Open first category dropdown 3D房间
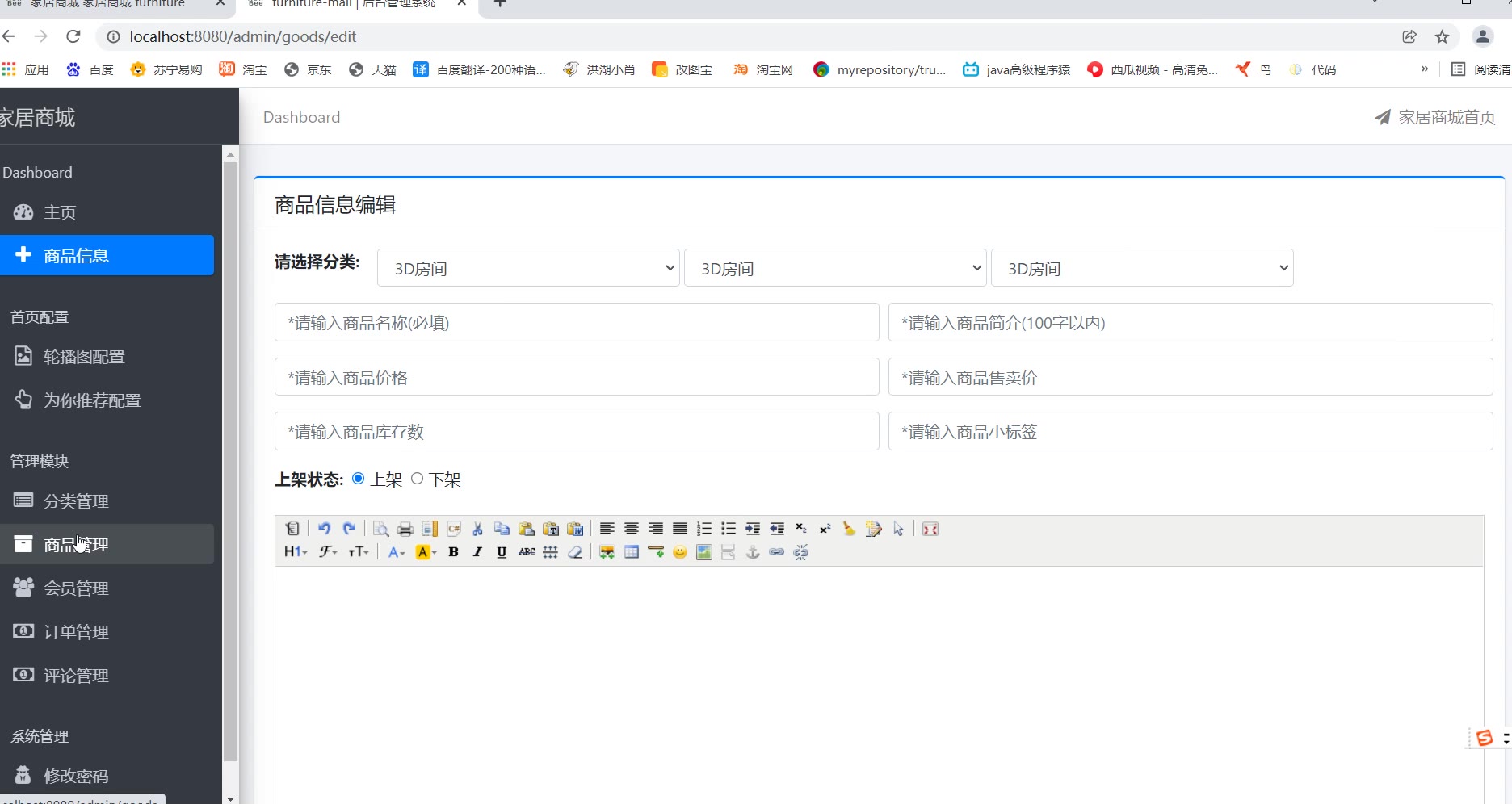The width and height of the screenshot is (1512, 804). 528,268
